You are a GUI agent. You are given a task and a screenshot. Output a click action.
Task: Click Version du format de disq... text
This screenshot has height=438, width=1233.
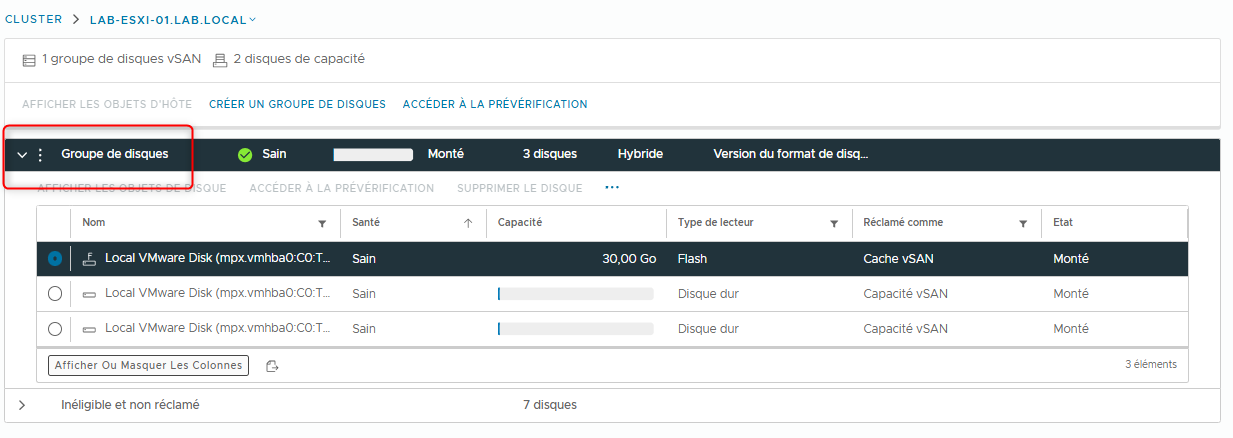(791, 155)
